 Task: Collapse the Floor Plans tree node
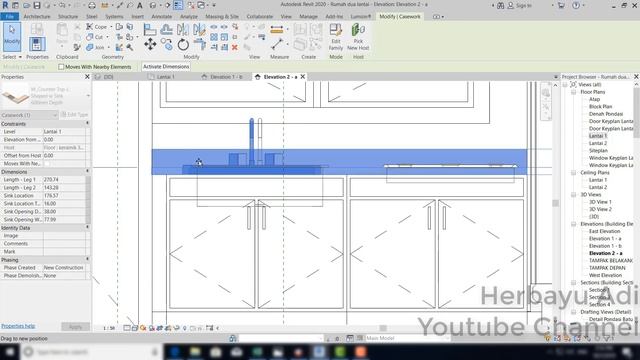click(x=573, y=92)
